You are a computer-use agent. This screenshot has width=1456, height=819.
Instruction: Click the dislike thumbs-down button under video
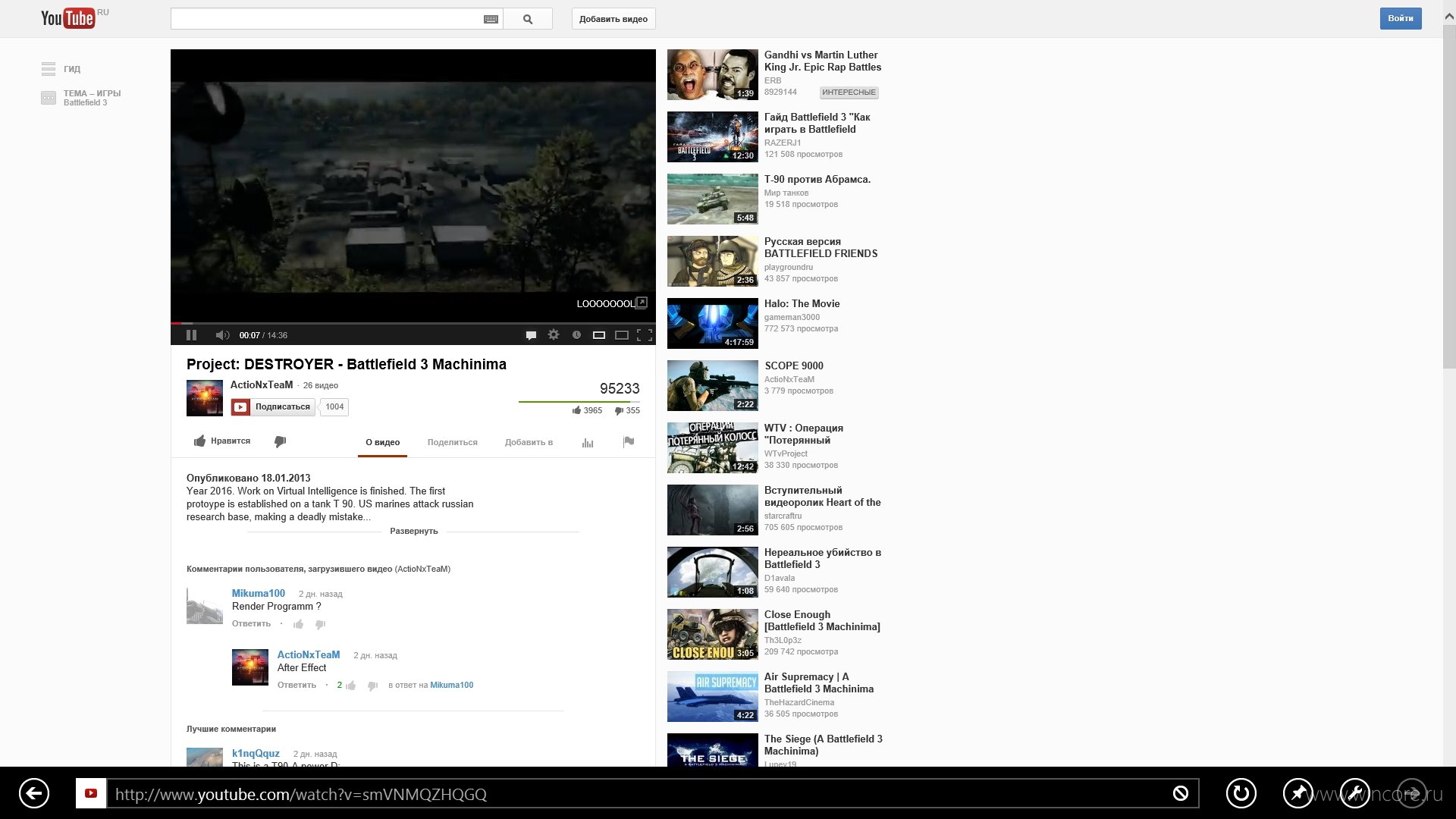[280, 441]
